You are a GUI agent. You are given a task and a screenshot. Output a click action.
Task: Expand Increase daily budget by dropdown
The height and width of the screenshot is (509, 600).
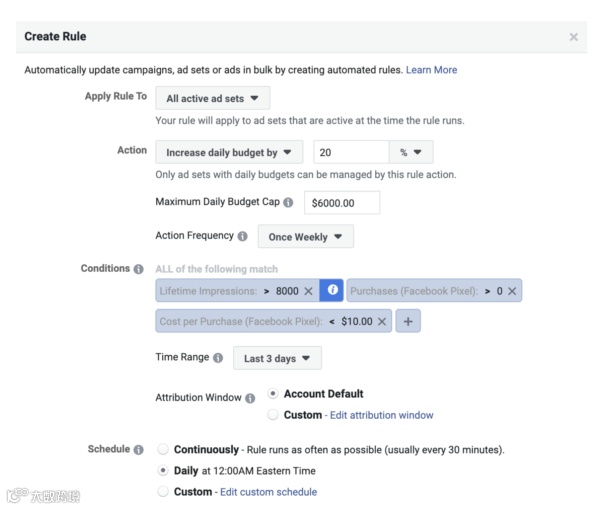(x=229, y=153)
